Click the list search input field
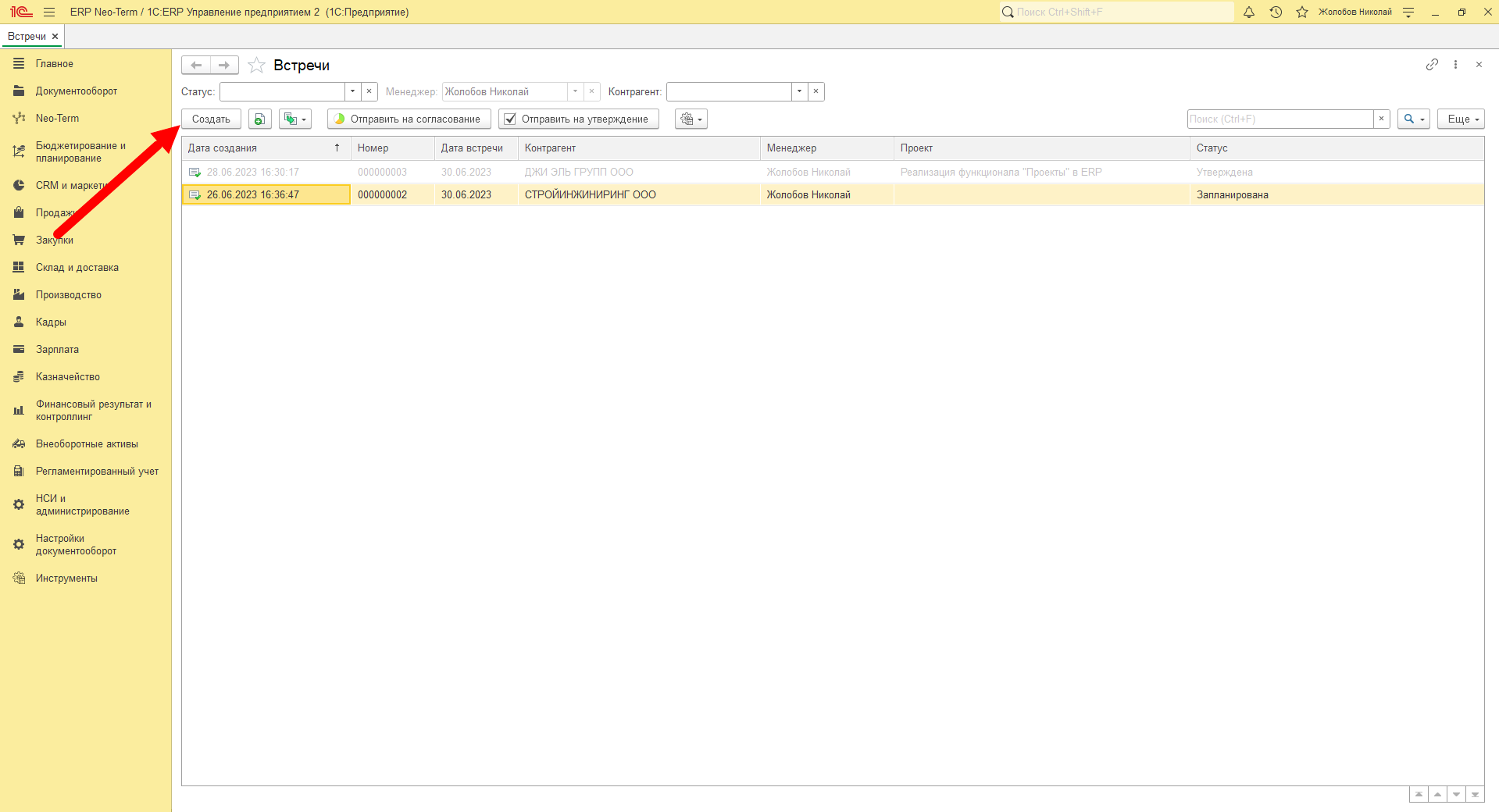This screenshot has height=812, width=1499. tap(1280, 119)
